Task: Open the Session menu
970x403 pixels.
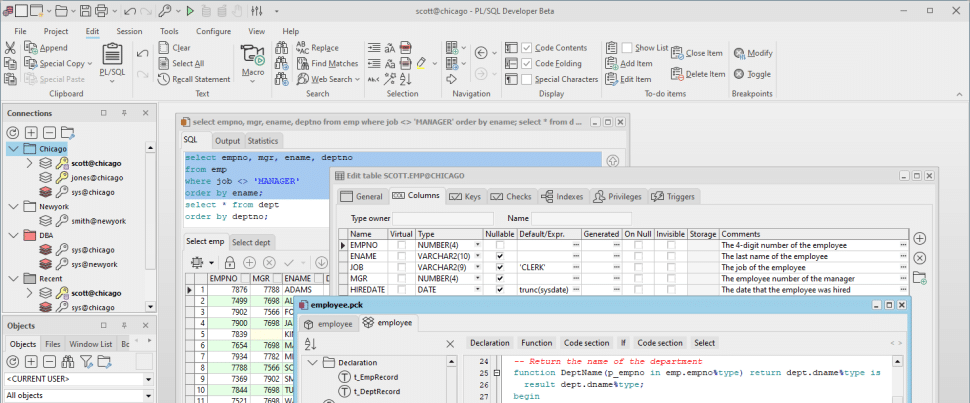Action: (x=129, y=32)
